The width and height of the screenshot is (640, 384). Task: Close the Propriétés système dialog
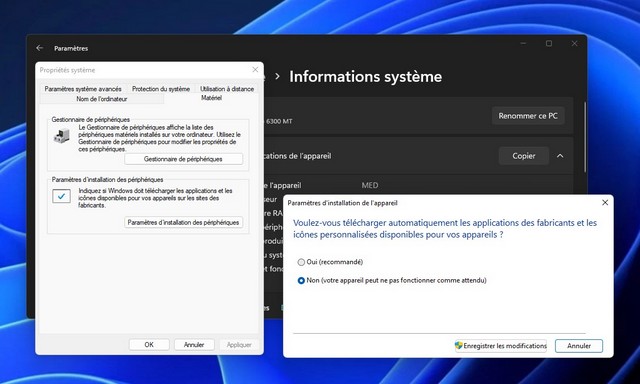pos(255,70)
